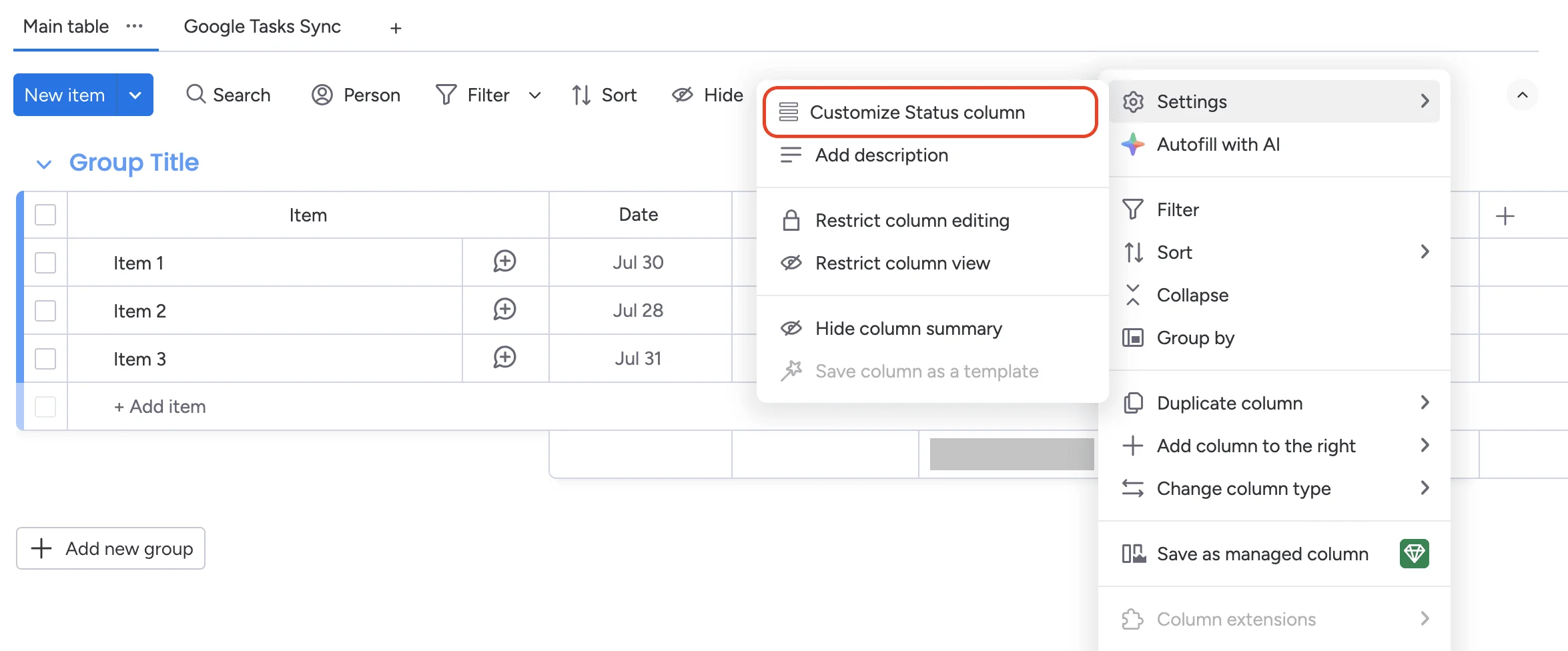The height and width of the screenshot is (651, 1568).
Task: Click the Jul 30 date cell
Action: [640, 262]
